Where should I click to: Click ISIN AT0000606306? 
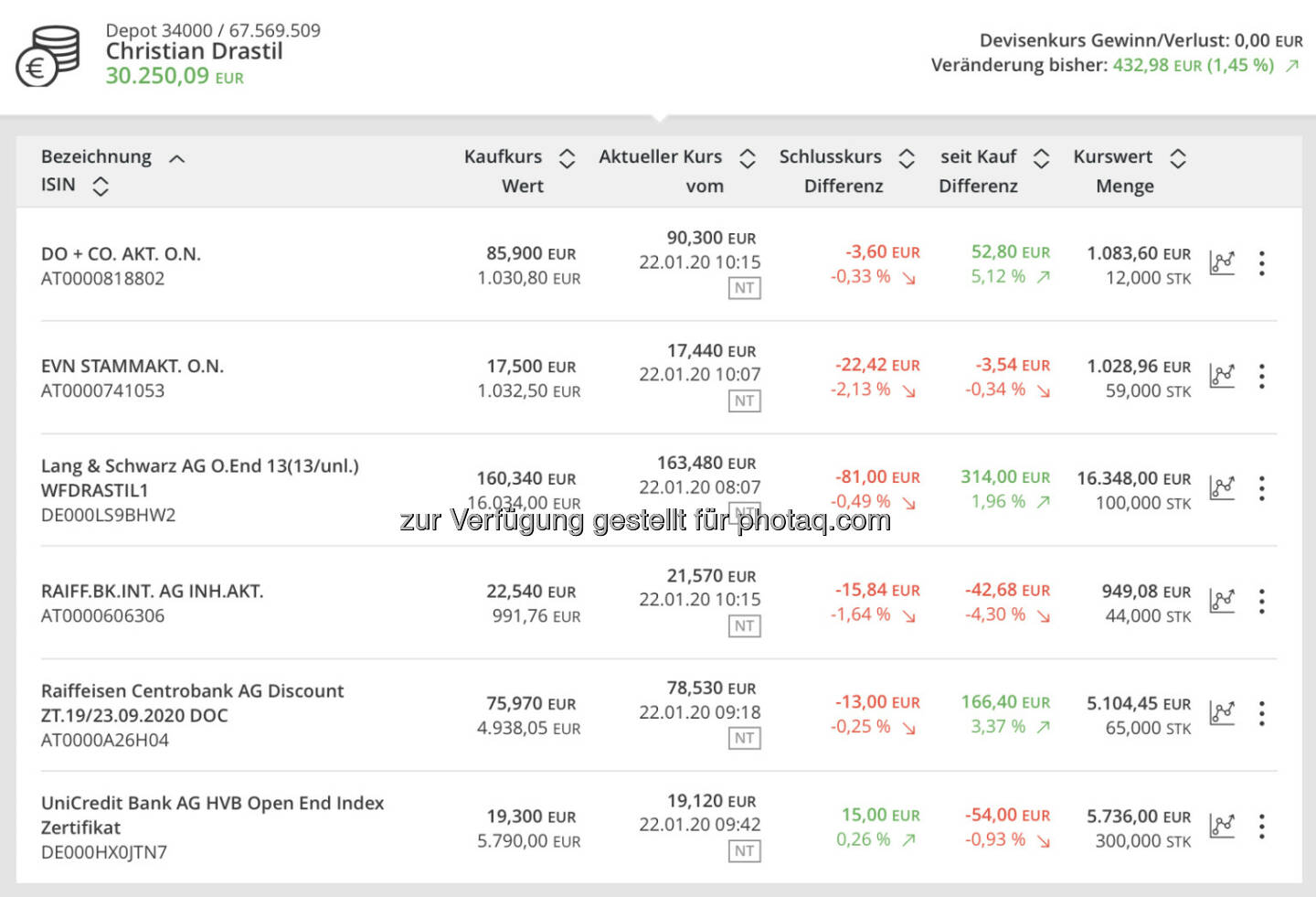102,616
